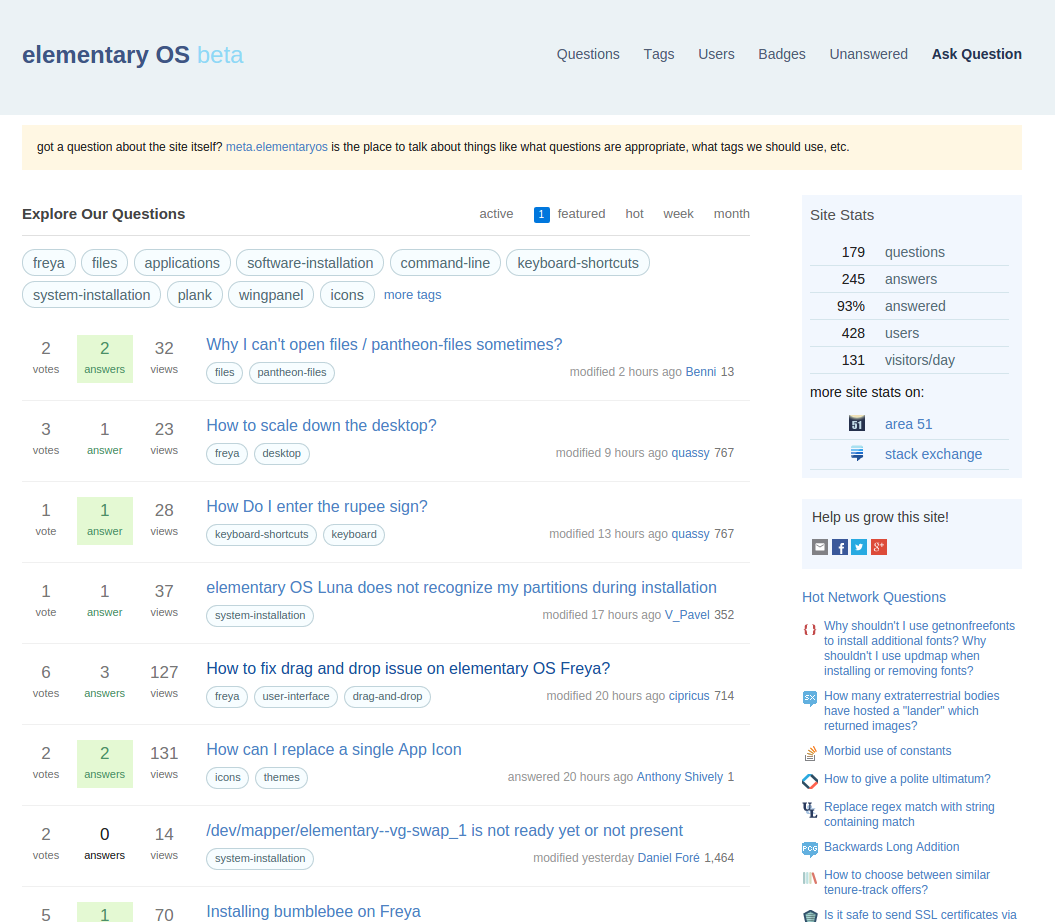
Task: Click the themes tag
Action: [282, 777]
